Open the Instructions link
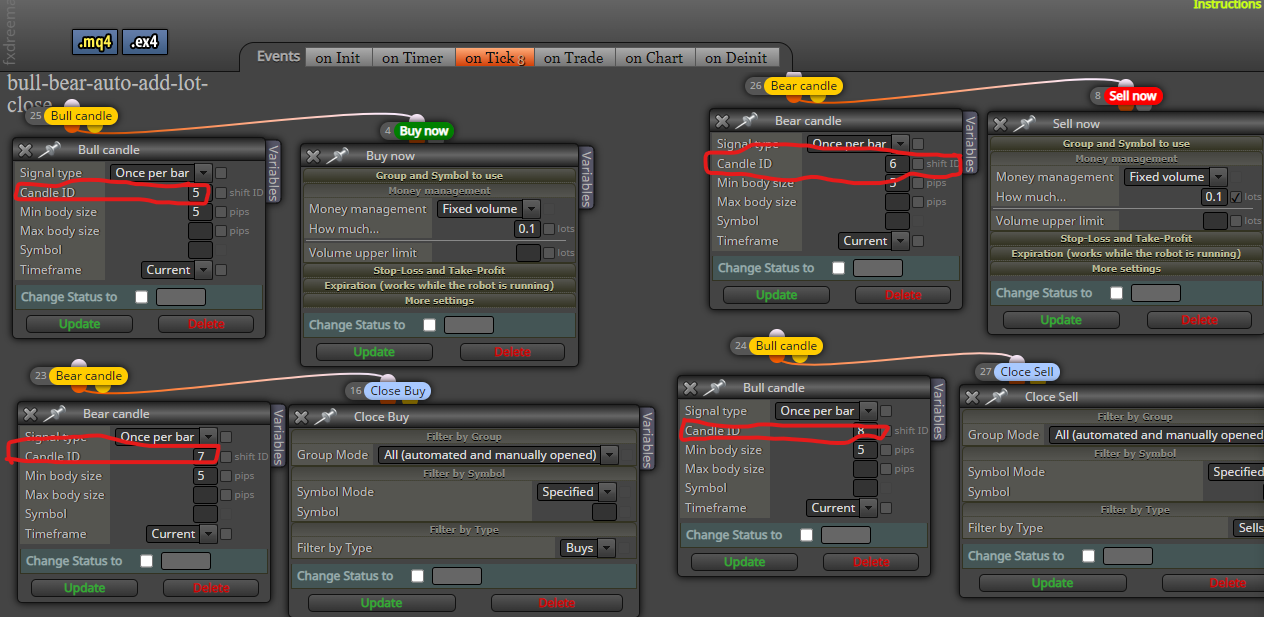The height and width of the screenshot is (617, 1264). (x=1228, y=5)
